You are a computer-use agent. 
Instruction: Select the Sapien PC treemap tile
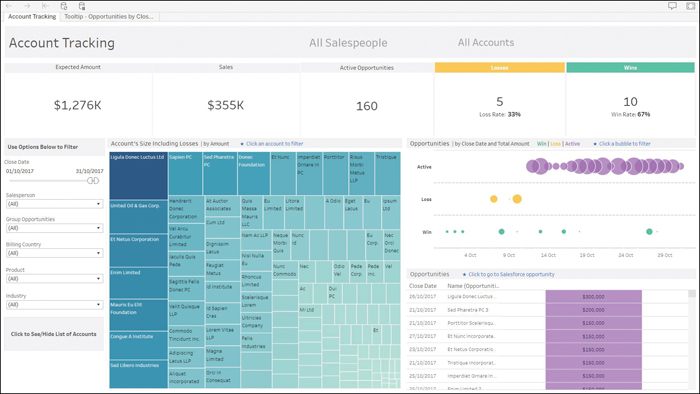click(x=185, y=174)
